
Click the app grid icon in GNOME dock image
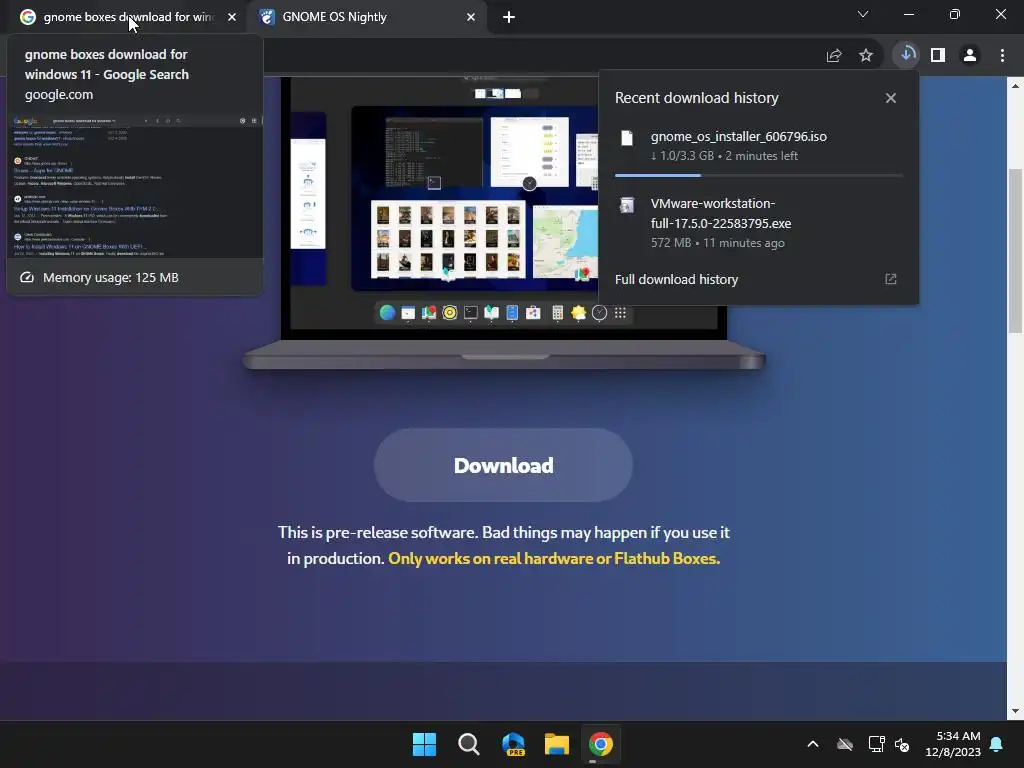620,313
